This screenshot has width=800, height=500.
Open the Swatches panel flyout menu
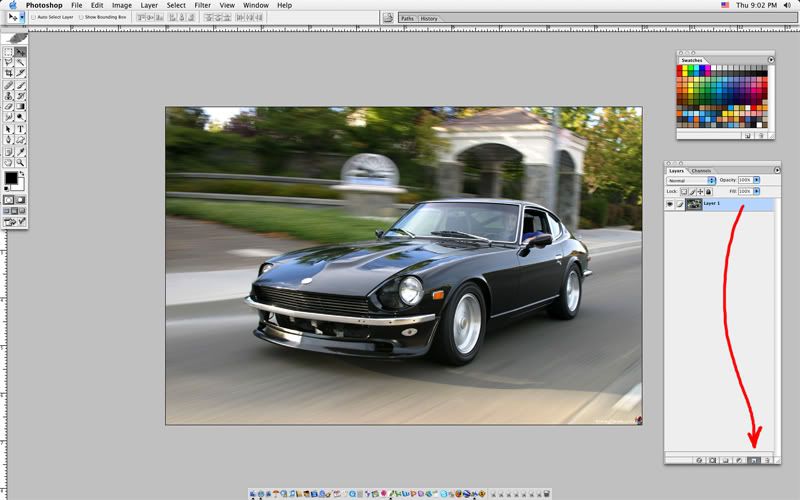(771, 60)
